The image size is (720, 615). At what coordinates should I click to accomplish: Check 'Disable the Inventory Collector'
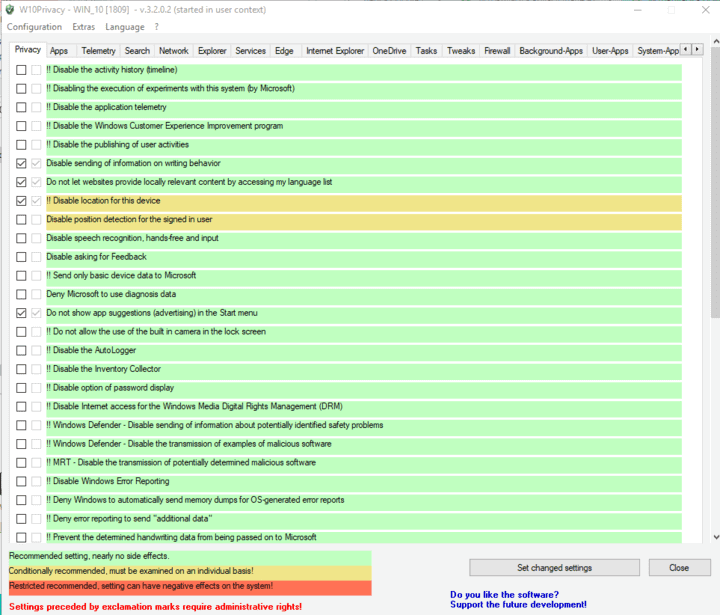tap(21, 369)
